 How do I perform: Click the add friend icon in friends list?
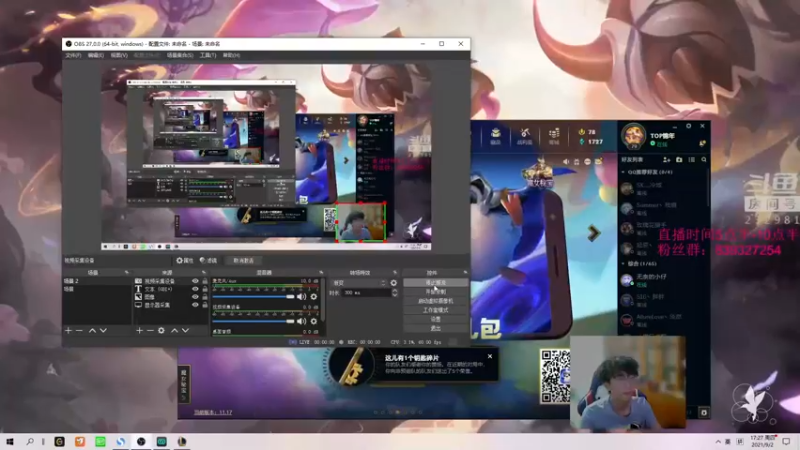coord(666,160)
